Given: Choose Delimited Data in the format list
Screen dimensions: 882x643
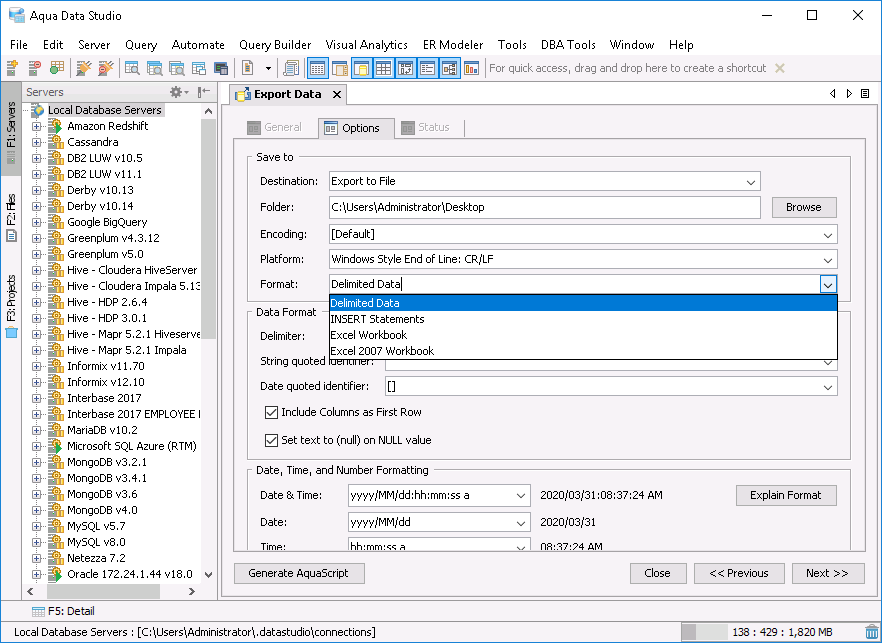Looking at the screenshot, I should pos(583,303).
